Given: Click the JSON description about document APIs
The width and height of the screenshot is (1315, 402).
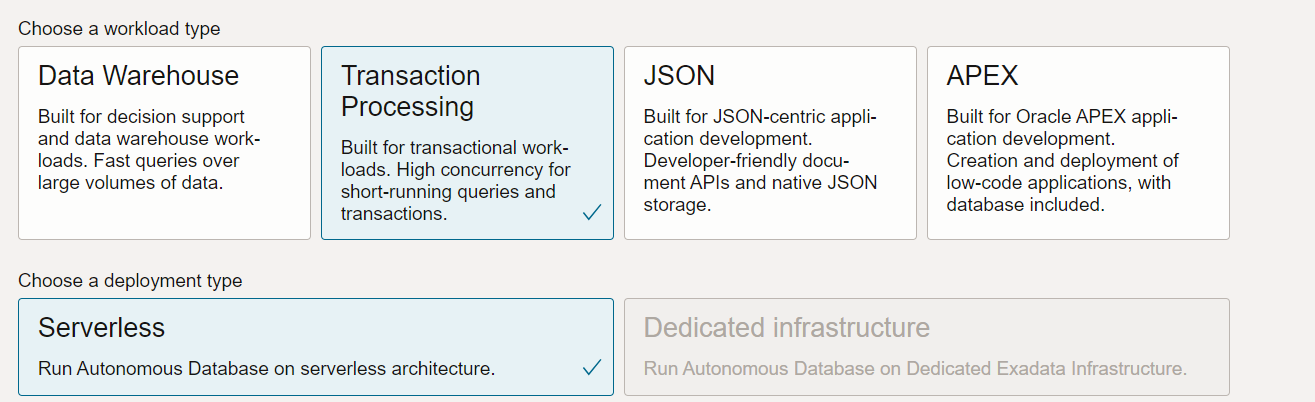Looking at the screenshot, I should coord(760,171).
